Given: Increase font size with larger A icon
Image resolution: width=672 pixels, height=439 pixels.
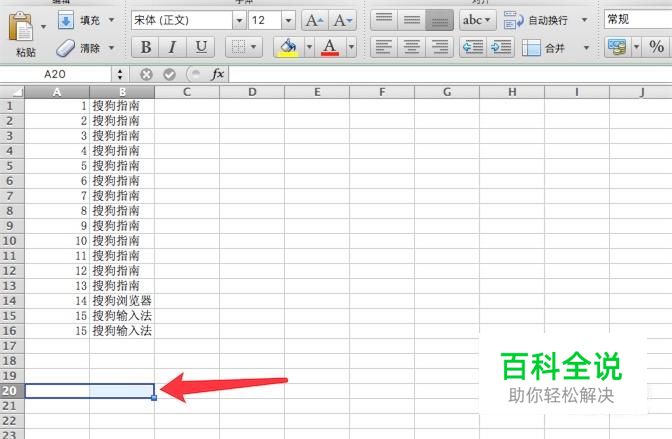Looking at the screenshot, I should (x=315, y=20).
